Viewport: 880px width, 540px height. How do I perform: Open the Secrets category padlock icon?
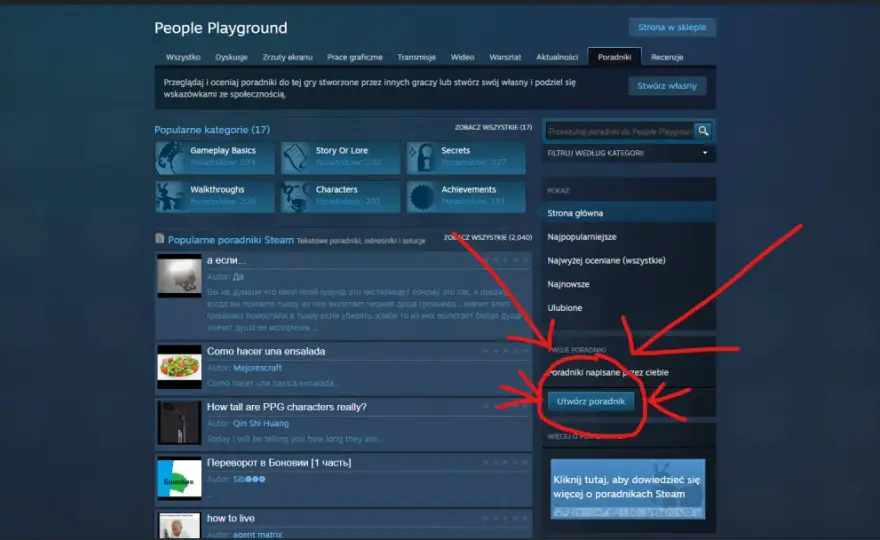point(422,158)
